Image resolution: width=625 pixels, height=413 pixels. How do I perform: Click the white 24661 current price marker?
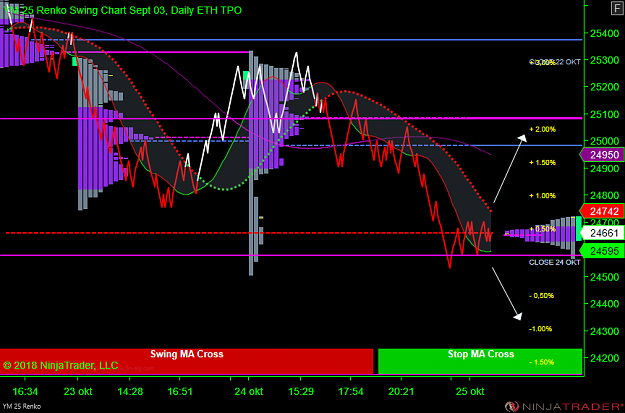(x=603, y=233)
